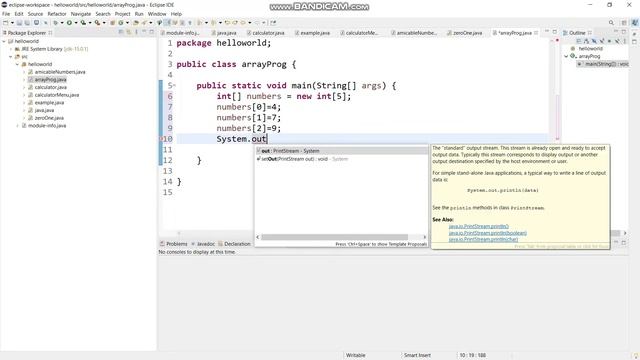Open the Project menu
The height and width of the screenshot is (360, 640).
coord(122,14)
